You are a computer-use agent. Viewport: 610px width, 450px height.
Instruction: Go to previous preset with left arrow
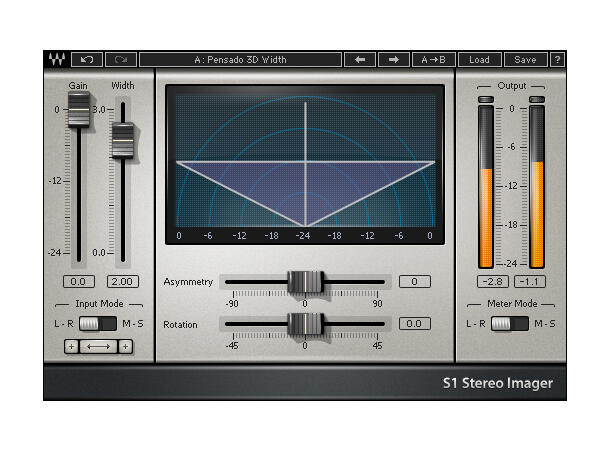[360, 60]
